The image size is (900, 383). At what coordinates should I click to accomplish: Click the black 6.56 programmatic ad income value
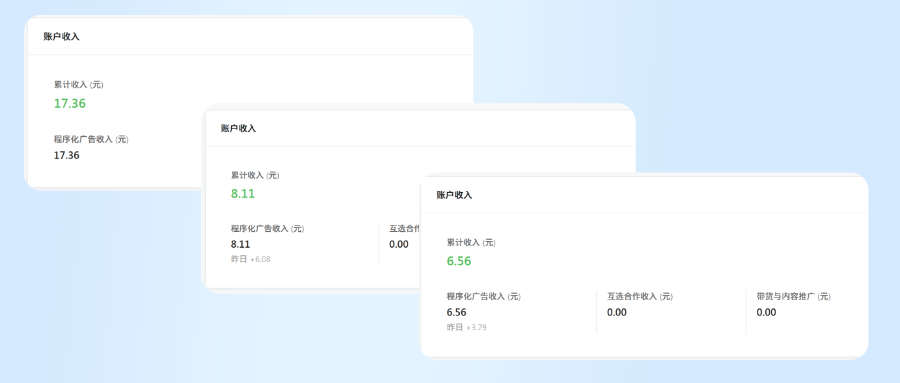pos(456,312)
